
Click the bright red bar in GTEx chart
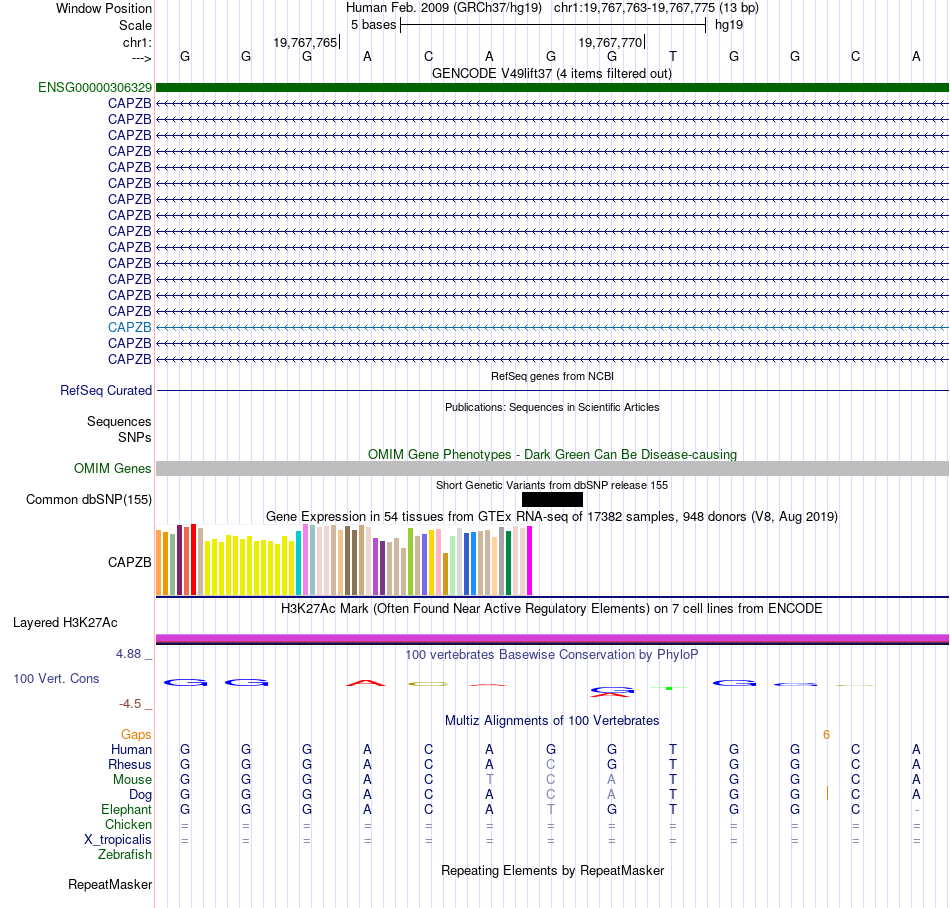(193, 560)
